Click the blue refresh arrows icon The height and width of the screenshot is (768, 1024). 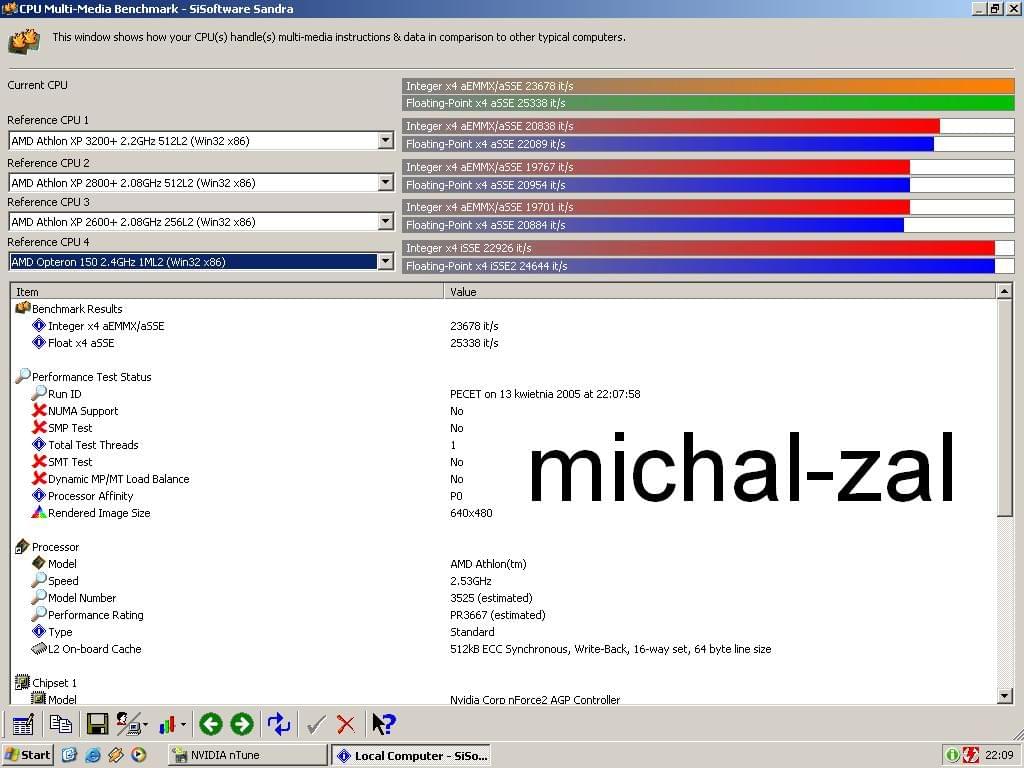tap(279, 724)
